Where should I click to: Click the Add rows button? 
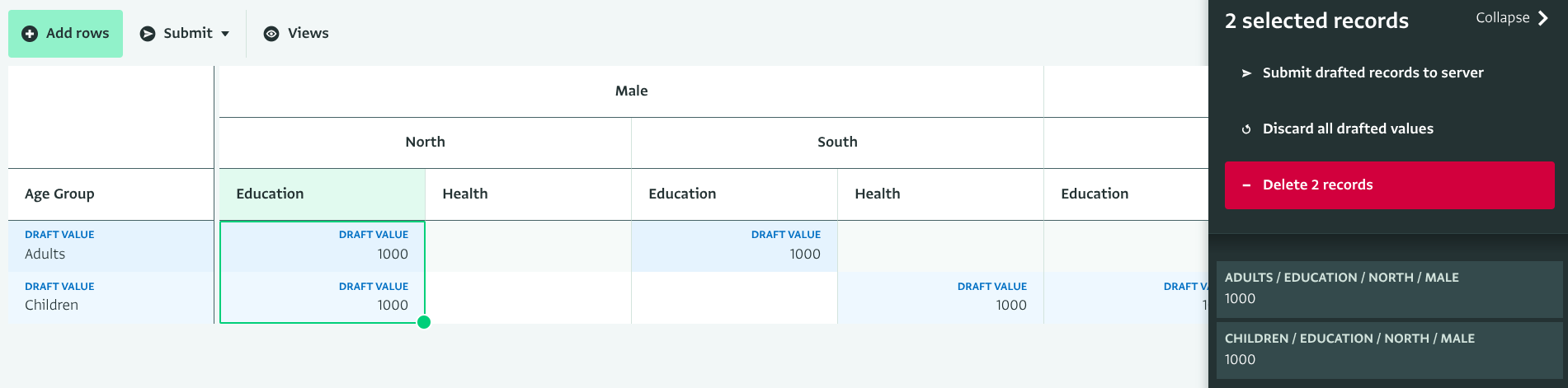[x=66, y=34]
